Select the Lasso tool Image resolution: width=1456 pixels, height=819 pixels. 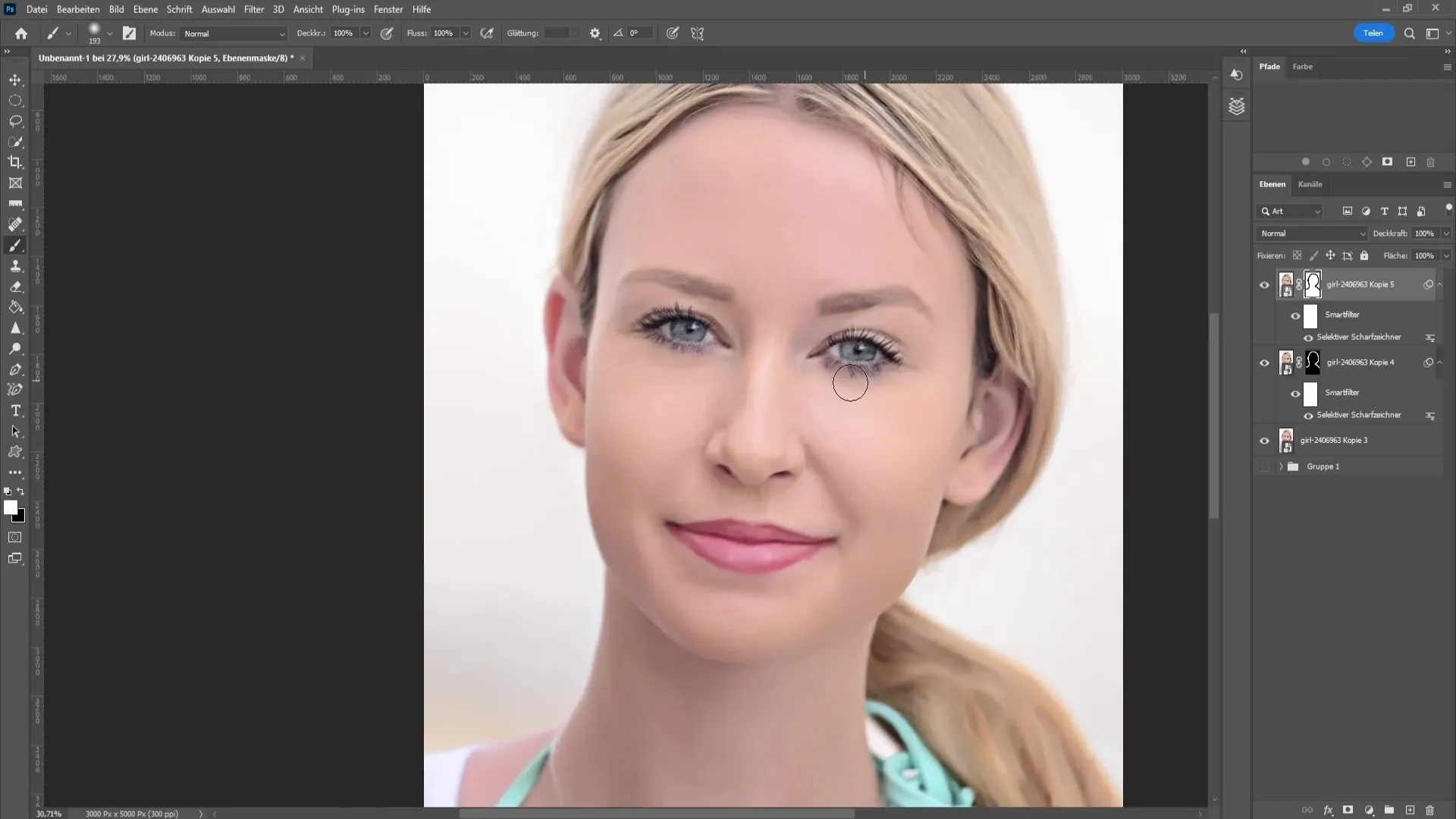pos(15,120)
